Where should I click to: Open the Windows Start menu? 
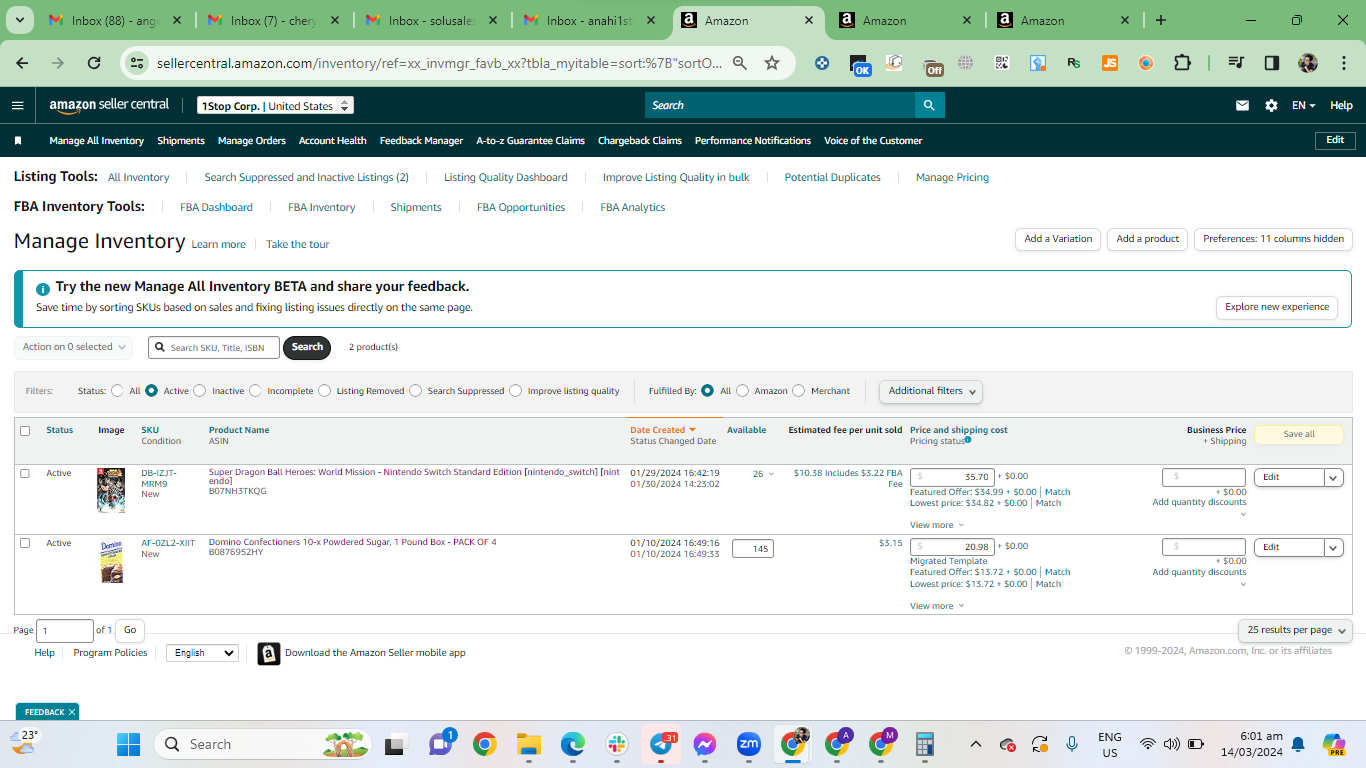[x=129, y=744]
